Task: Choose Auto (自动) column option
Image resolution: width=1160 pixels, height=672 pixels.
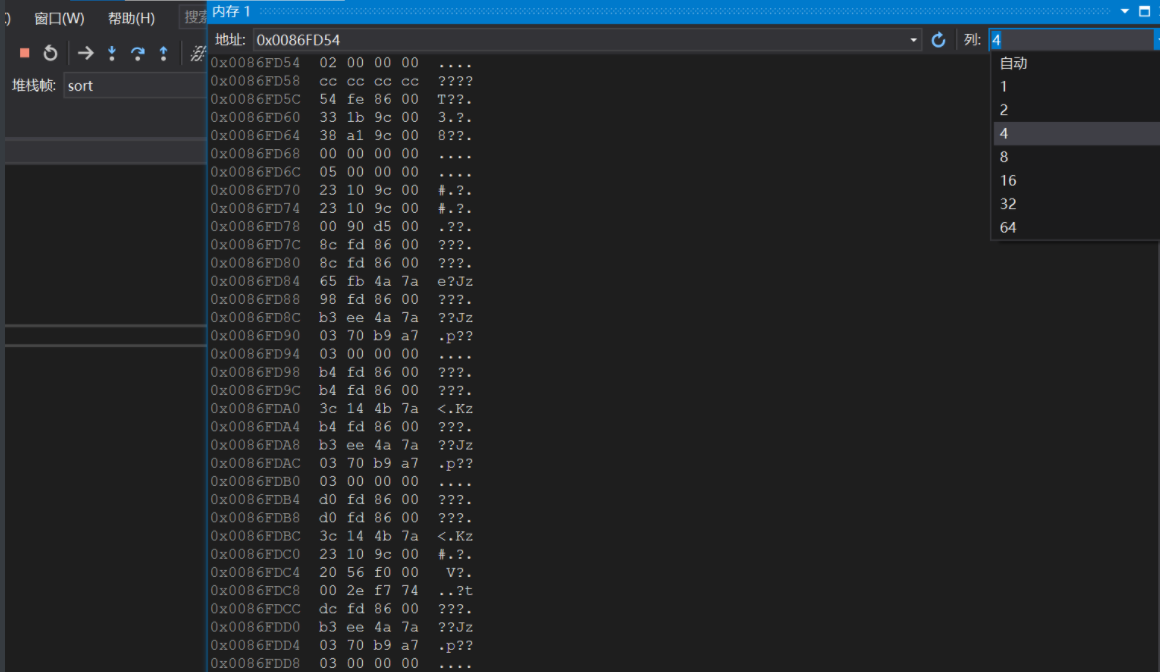Action: pyautogui.click(x=1076, y=63)
